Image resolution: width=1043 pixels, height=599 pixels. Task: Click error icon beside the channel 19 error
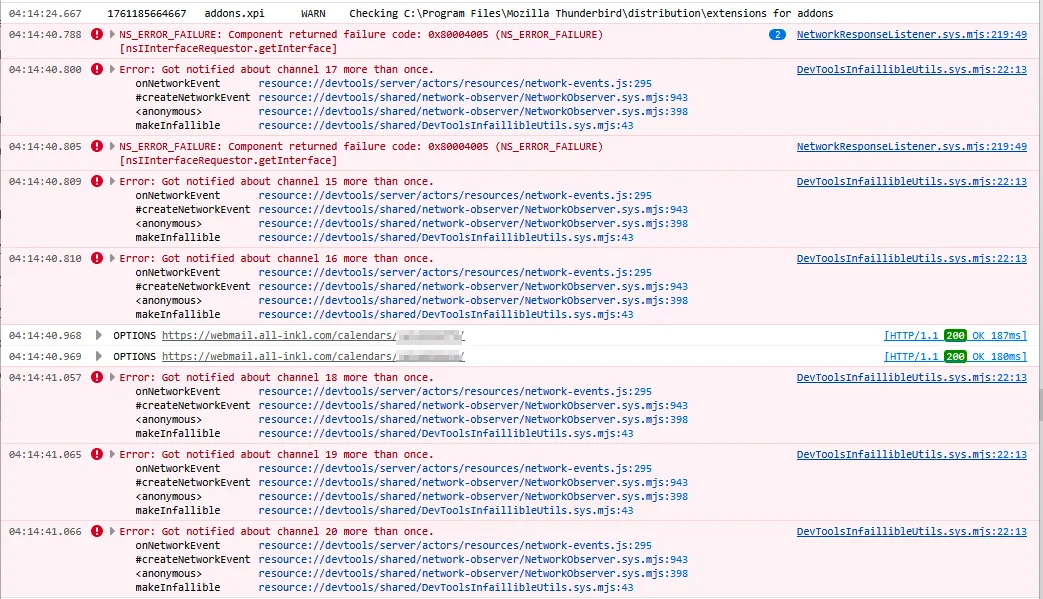[97, 454]
